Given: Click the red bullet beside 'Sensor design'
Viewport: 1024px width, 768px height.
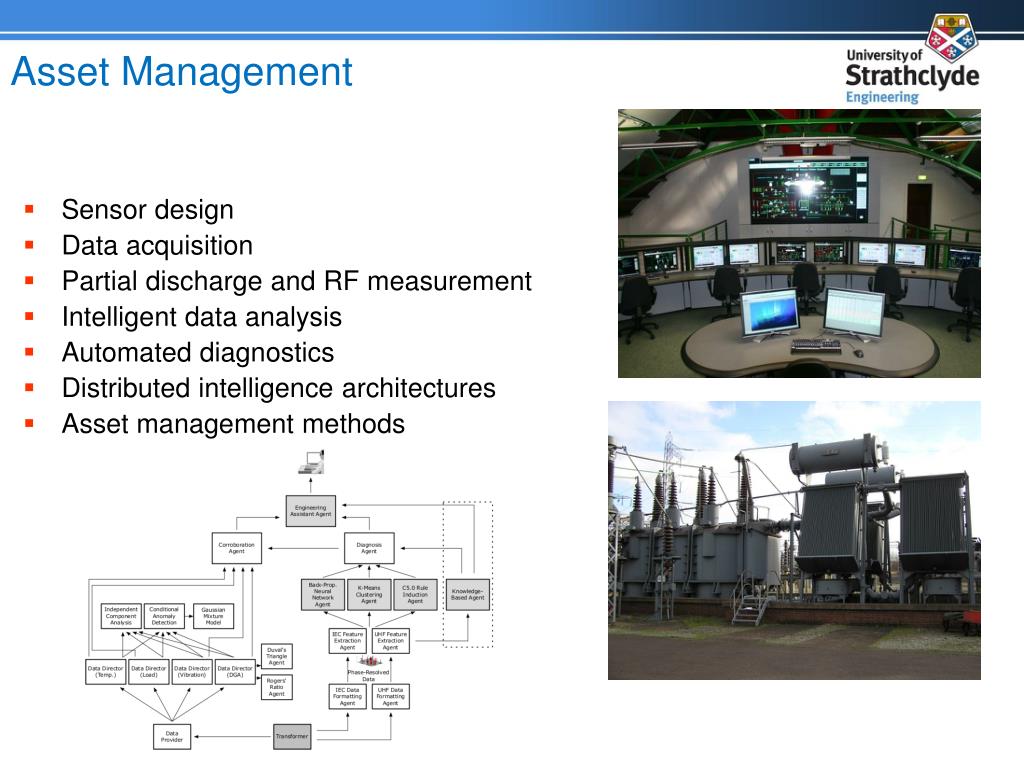Looking at the screenshot, I should pyautogui.click(x=29, y=210).
